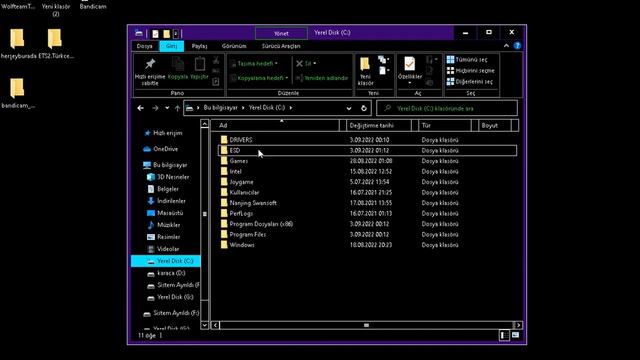Open the bandicam_ folder on the desktop
640x360 pixels.
point(17,93)
